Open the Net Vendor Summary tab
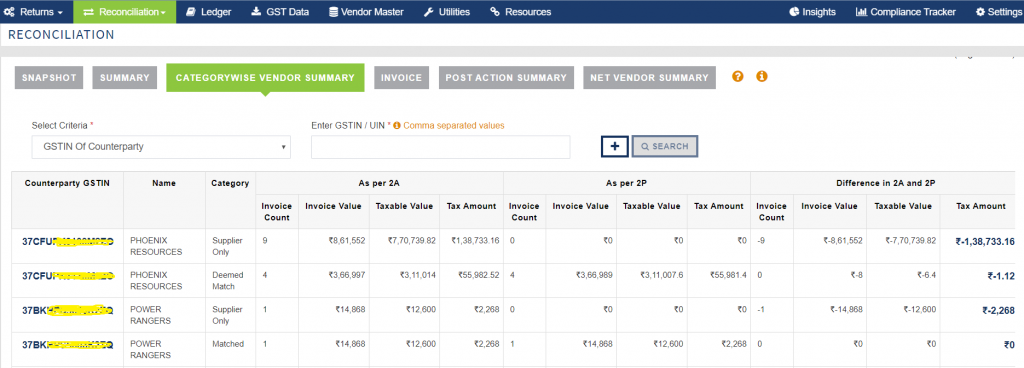 point(649,78)
